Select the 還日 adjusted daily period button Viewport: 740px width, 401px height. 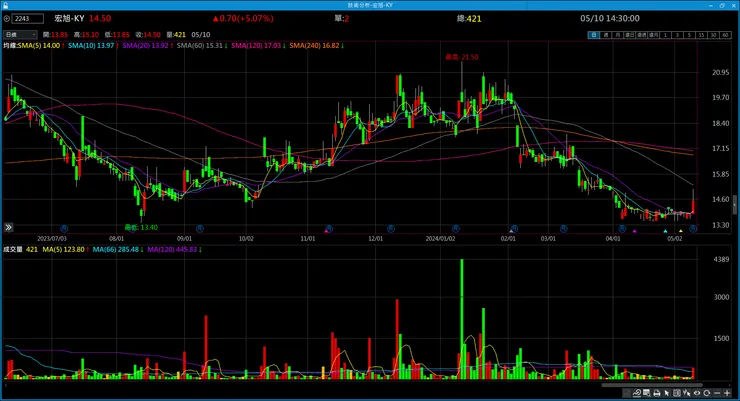(629, 35)
